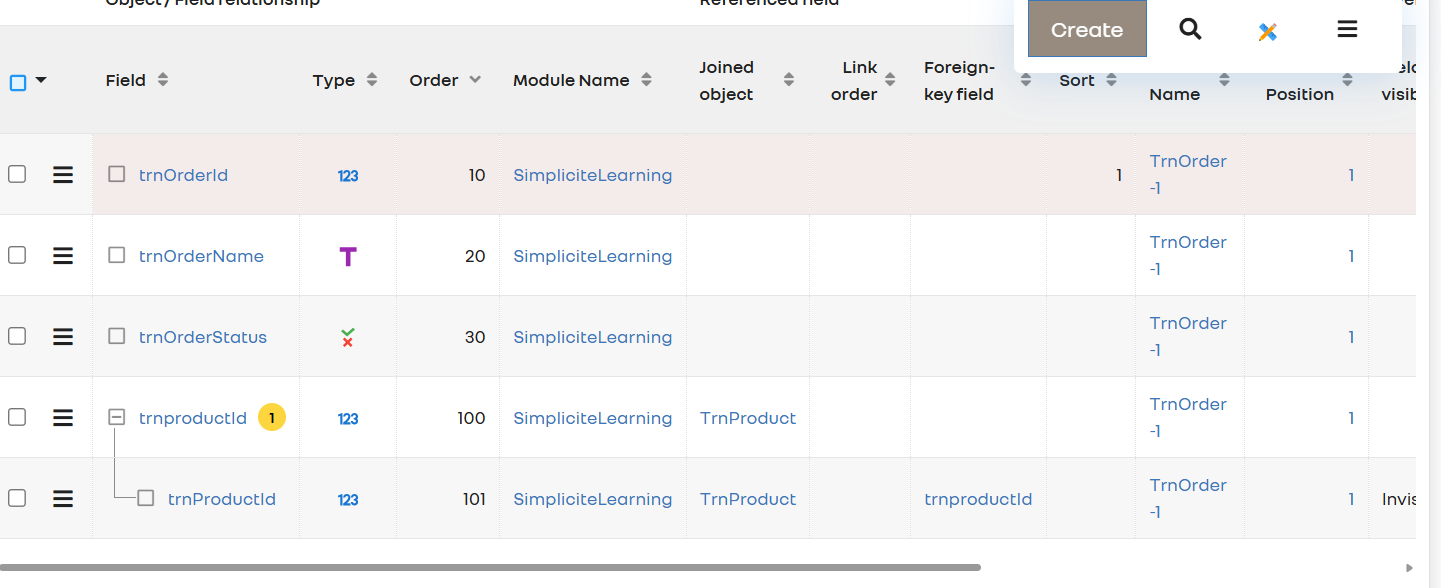The height and width of the screenshot is (588, 1441).
Task: Click the text type icon for trnOrderName
Action: tap(347, 257)
